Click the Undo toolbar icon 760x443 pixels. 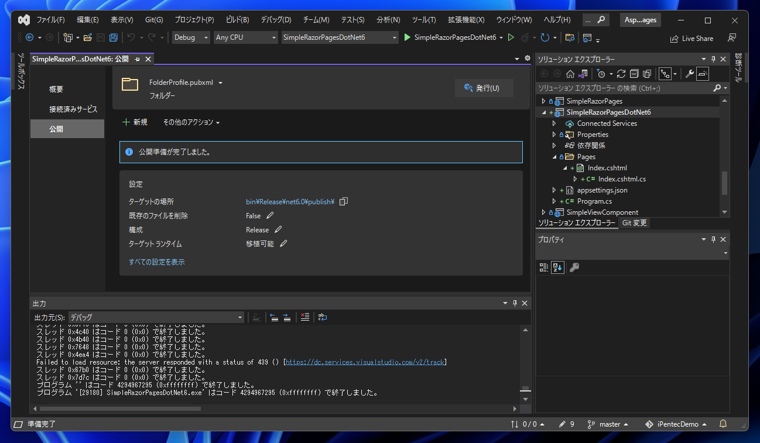pyautogui.click(x=131, y=37)
